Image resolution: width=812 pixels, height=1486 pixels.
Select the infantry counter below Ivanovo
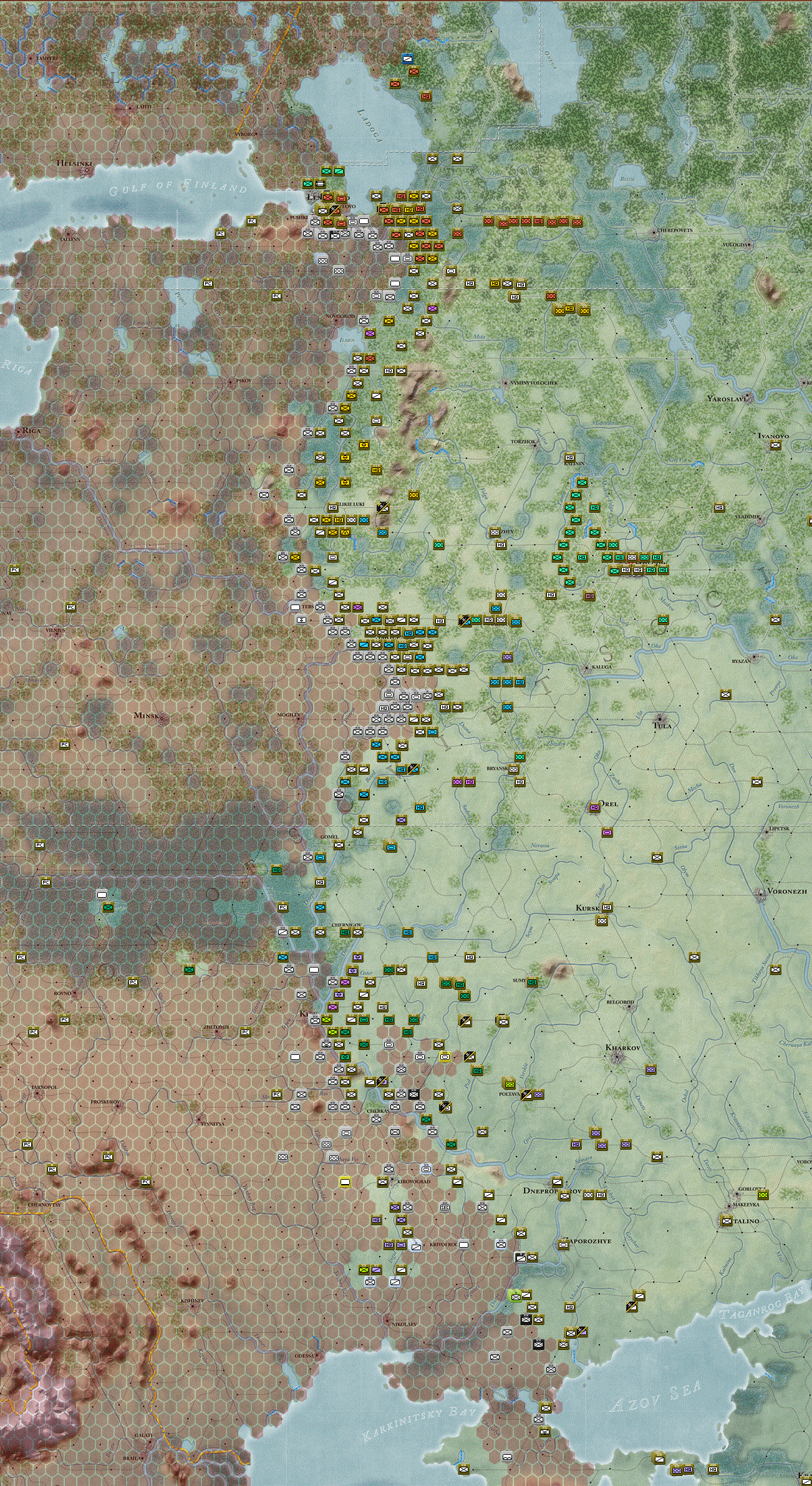pyautogui.click(x=775, y=445)
